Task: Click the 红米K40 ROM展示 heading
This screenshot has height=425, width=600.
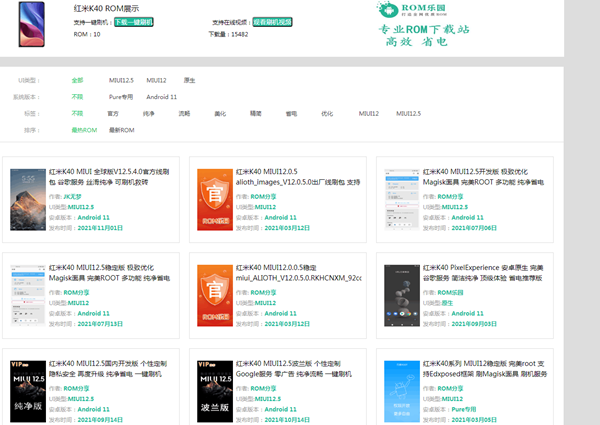Action: point(106,8)
